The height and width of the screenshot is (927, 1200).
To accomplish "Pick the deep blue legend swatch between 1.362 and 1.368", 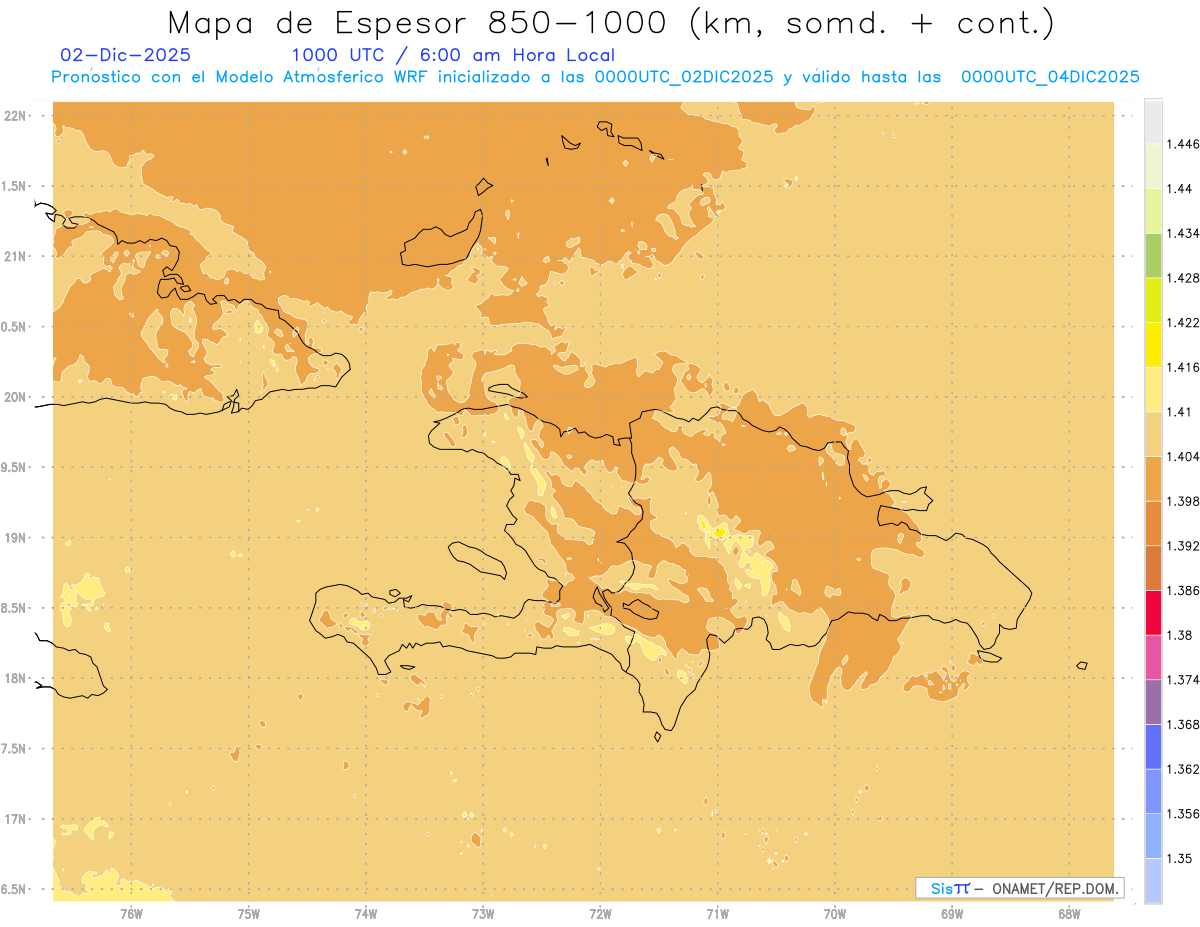I will click(x=1153, y=747).
